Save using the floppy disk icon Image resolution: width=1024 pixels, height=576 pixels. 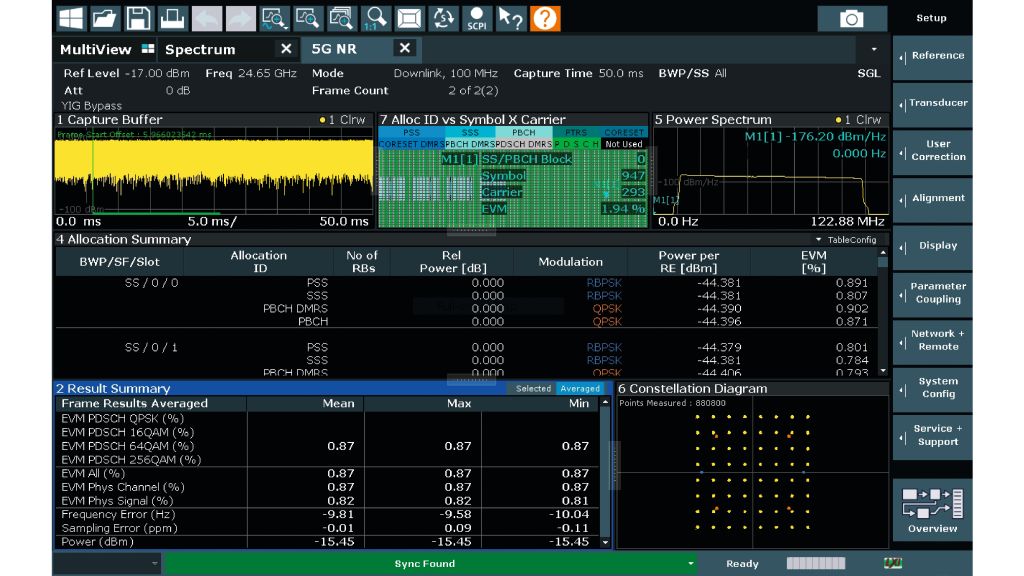point(139,18)
